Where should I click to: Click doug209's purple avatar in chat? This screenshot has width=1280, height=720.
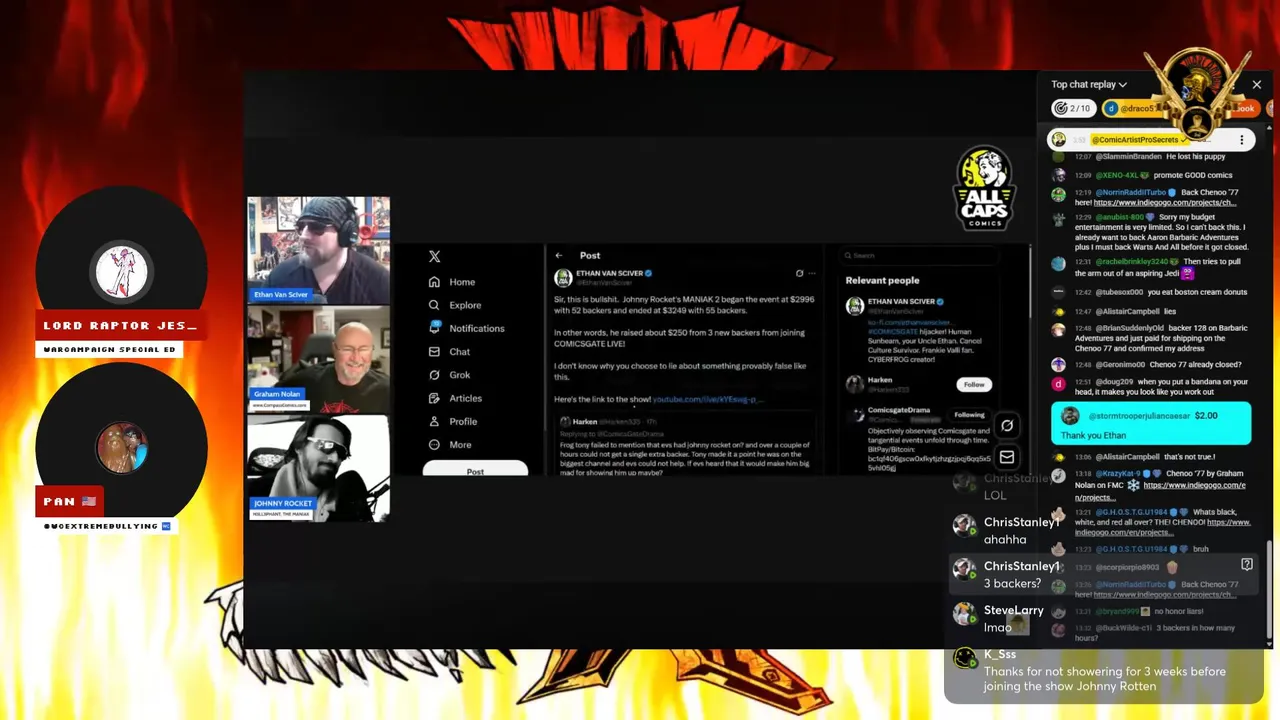point(1059,384)
